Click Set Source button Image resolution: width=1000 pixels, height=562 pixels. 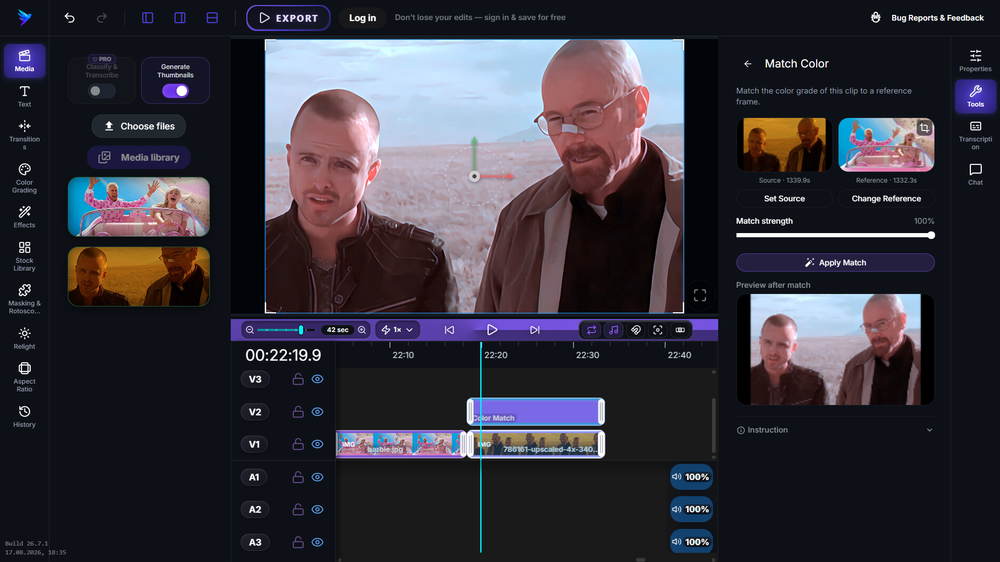click(784, 198)
